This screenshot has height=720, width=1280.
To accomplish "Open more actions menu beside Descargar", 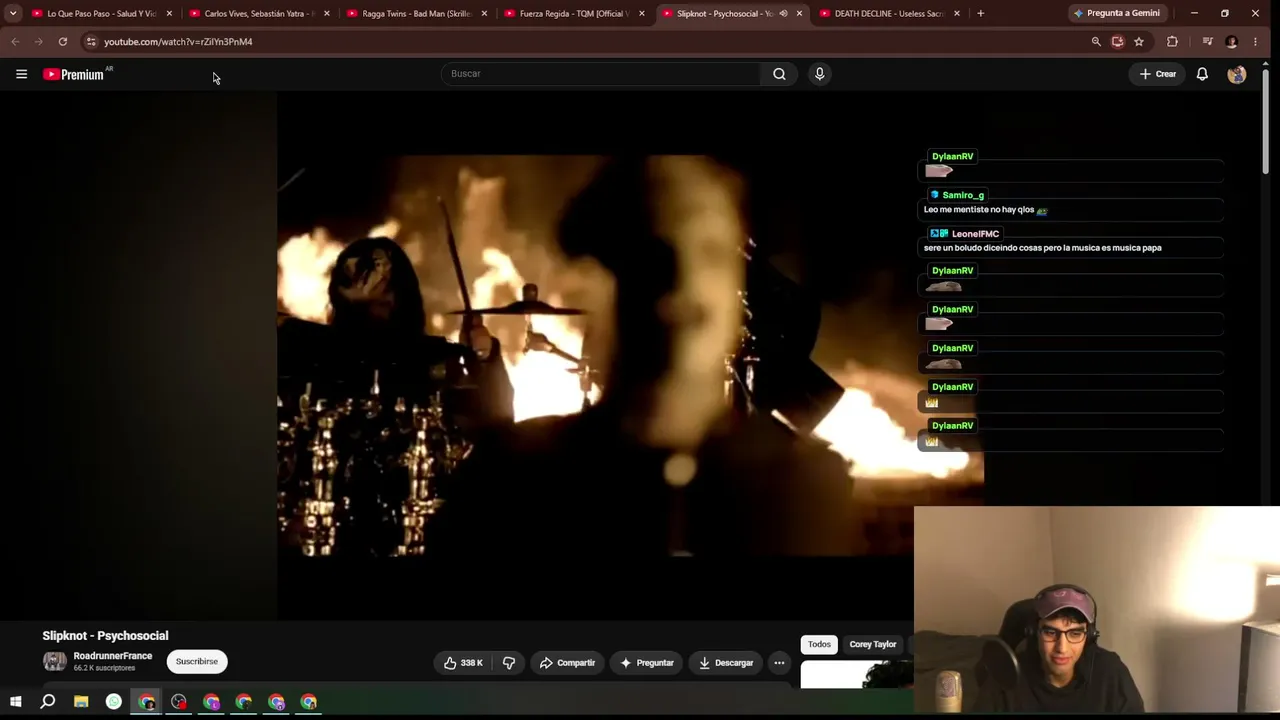I will click(x=779, y=662).
